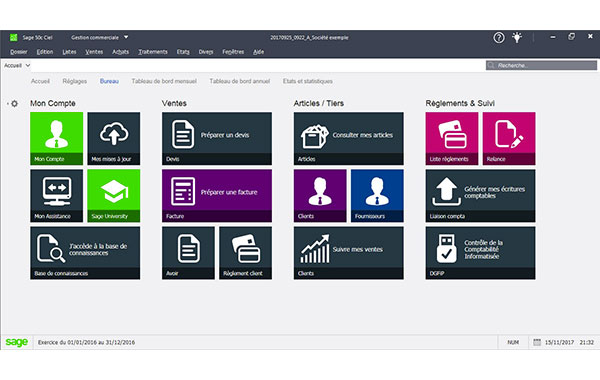The image size is (600, 380).
Task: Click the 21:32 time in status bar
Action: (x=587, y=342)
